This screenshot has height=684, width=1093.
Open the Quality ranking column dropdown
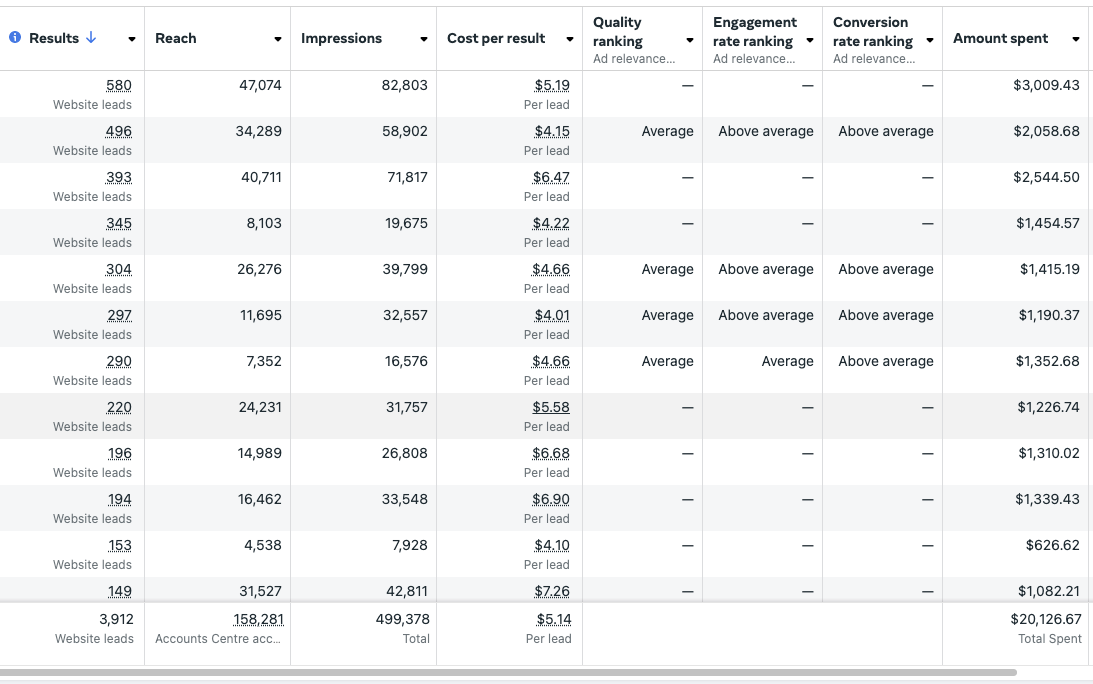689,40
